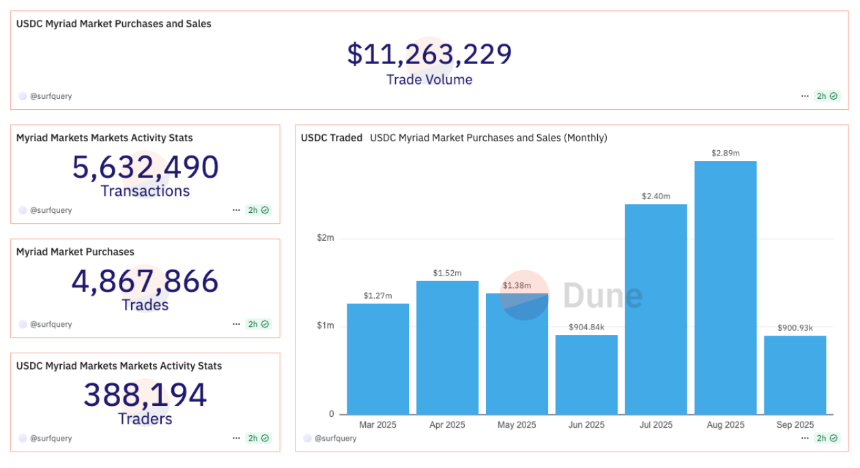Open the three-dot menu on Trades panel
This screenshot has height=468, width=860.
236,324
